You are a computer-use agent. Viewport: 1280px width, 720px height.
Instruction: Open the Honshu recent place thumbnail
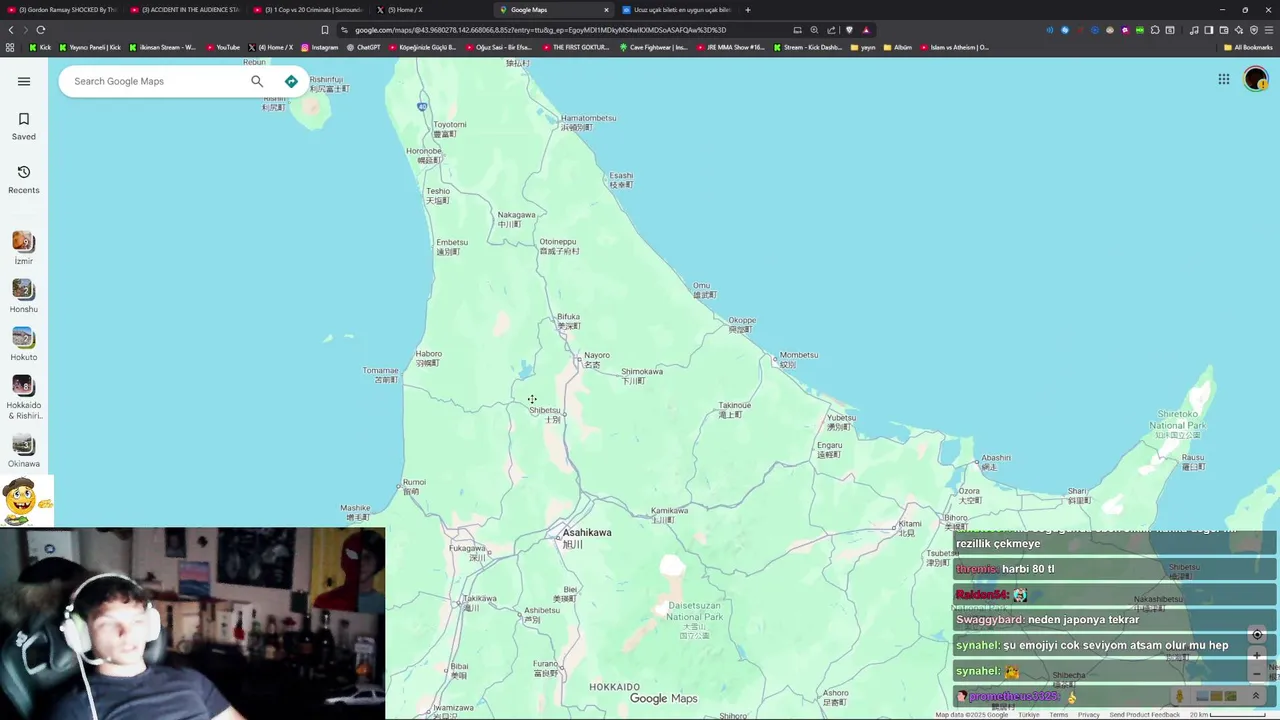click(23, 290)
